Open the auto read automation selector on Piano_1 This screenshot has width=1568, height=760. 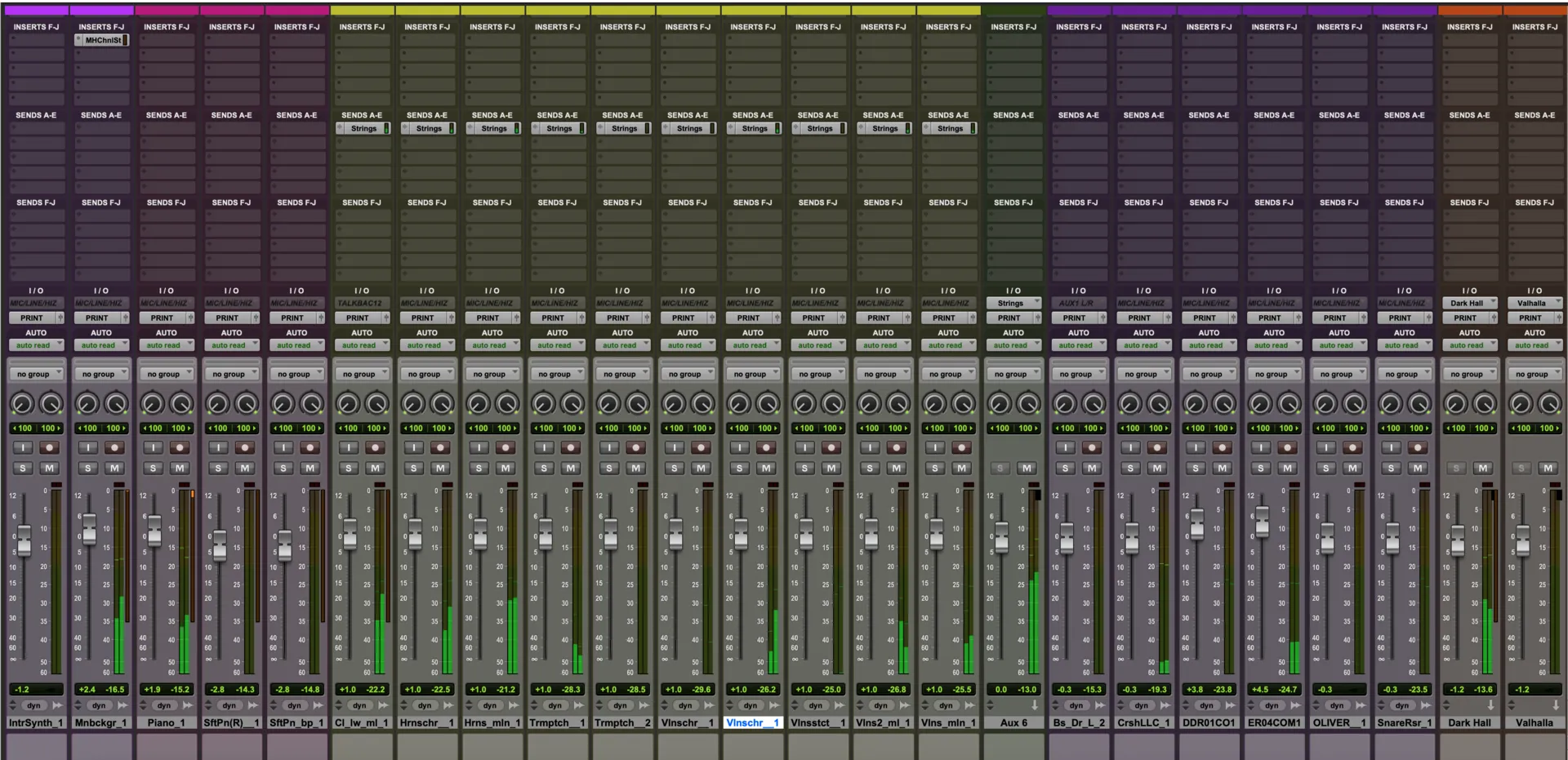point(167,344)
